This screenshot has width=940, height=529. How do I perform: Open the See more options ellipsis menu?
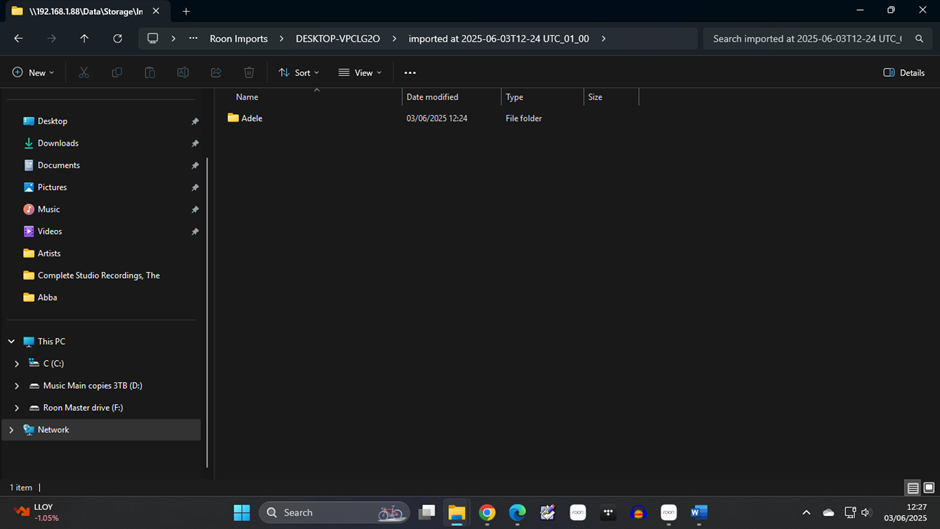tap(410, 73)
